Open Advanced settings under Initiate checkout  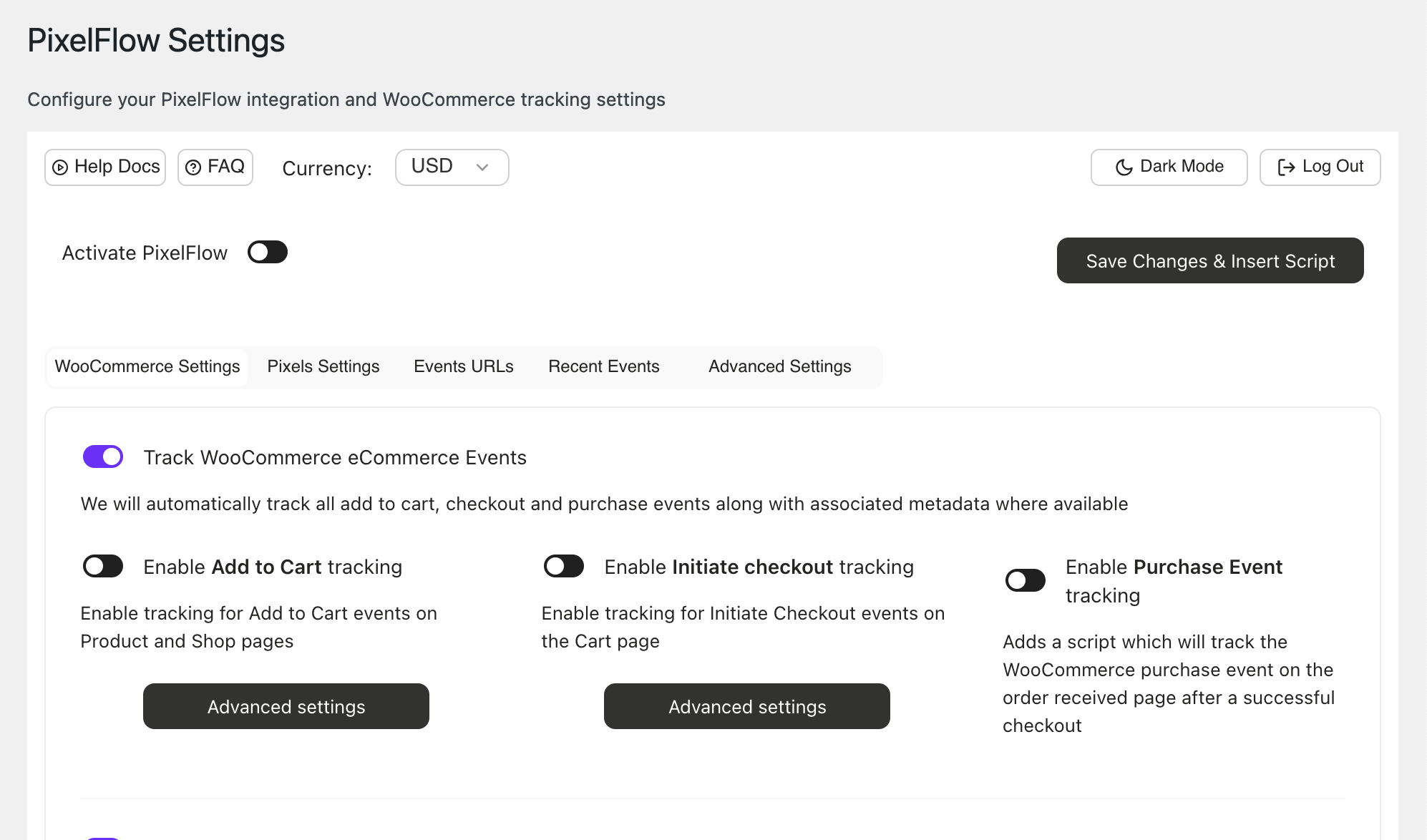(746, 706)
